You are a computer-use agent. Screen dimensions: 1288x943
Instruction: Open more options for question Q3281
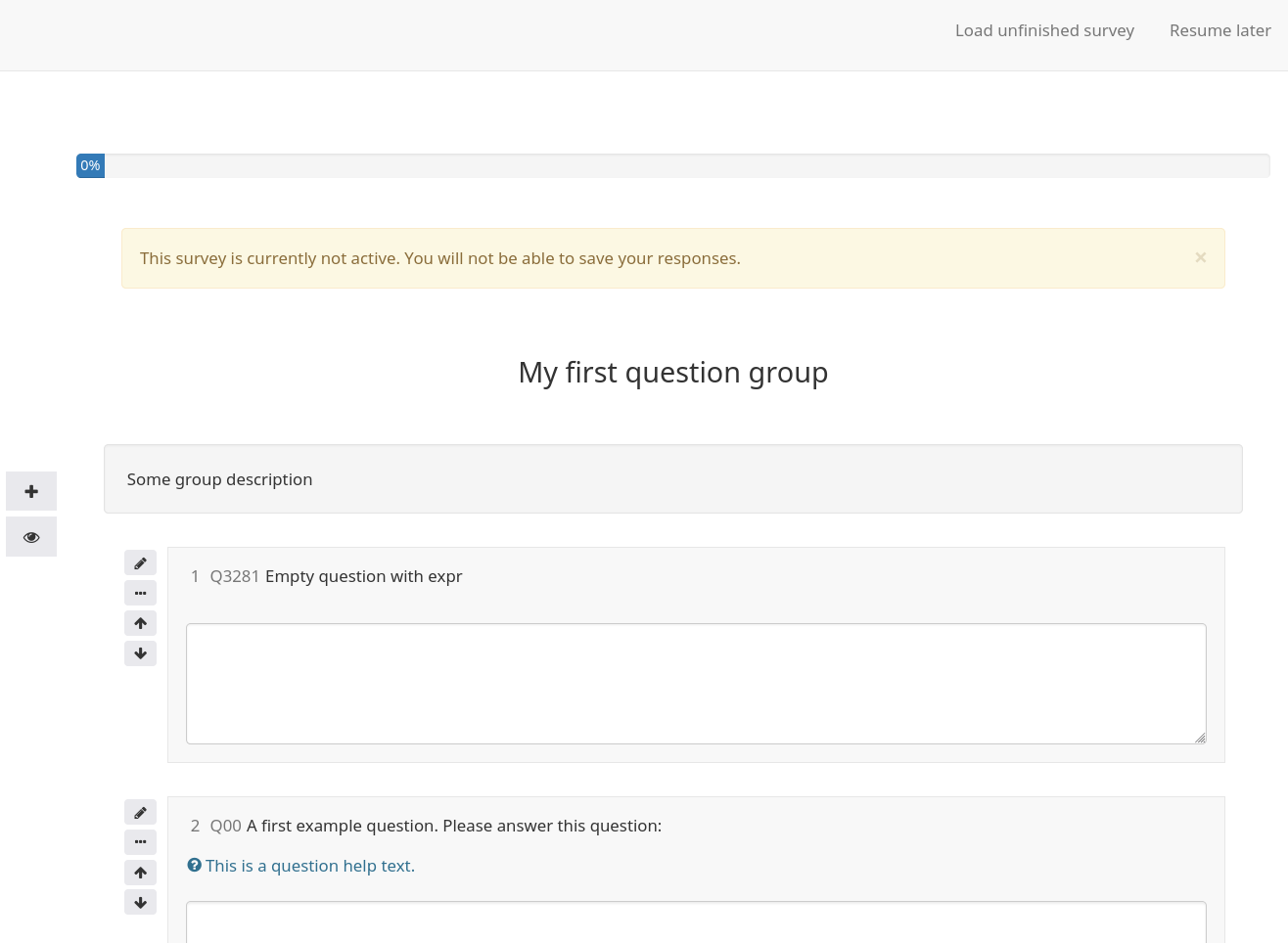click(140, 593)
